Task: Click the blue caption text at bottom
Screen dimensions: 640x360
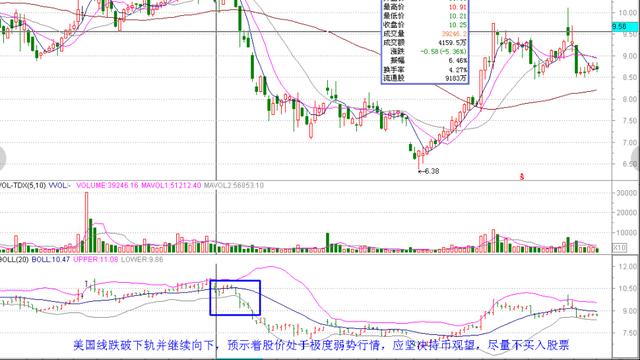Action: pyautogui.click(x=321, y=345)
